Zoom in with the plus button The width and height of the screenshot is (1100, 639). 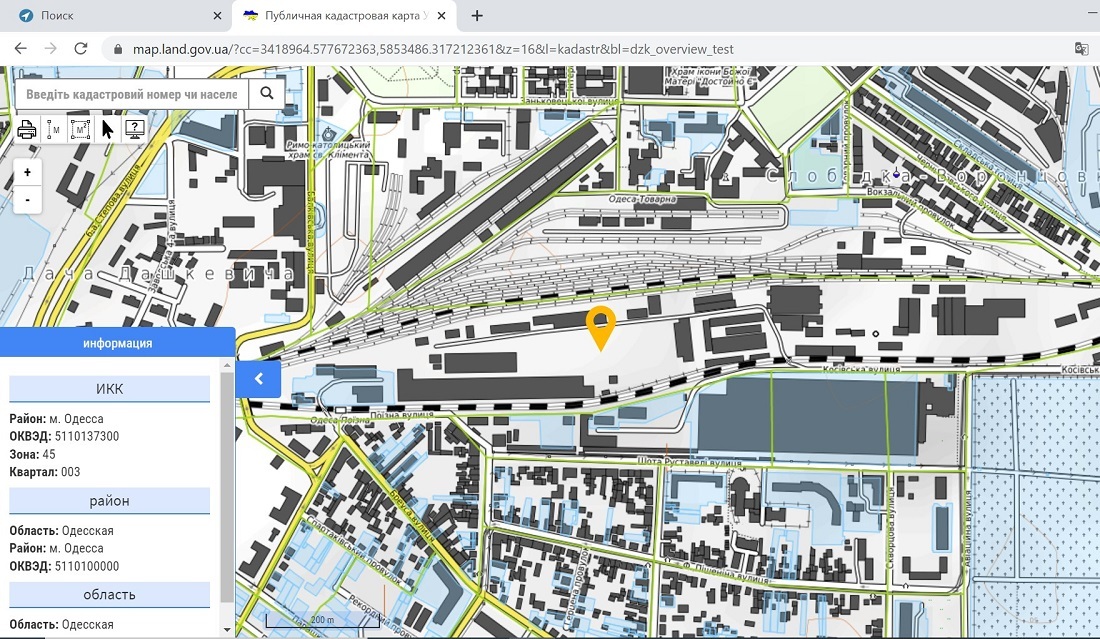(x=27, y=172)
